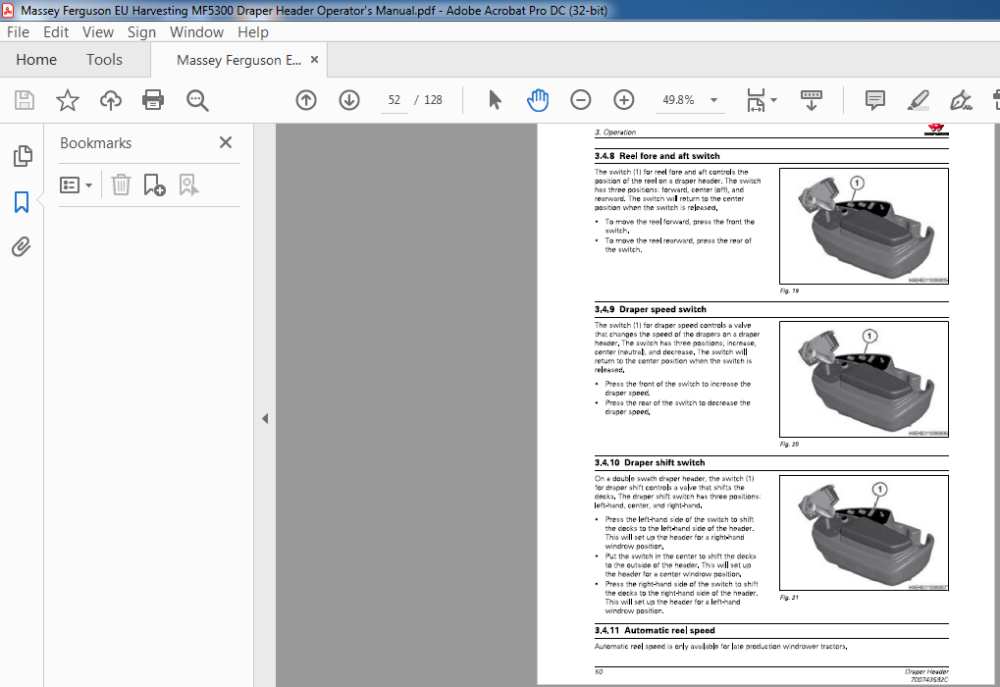Zoom in with plus button
This screenshot has height=687, width=1000.
click(x=624, y=100)
